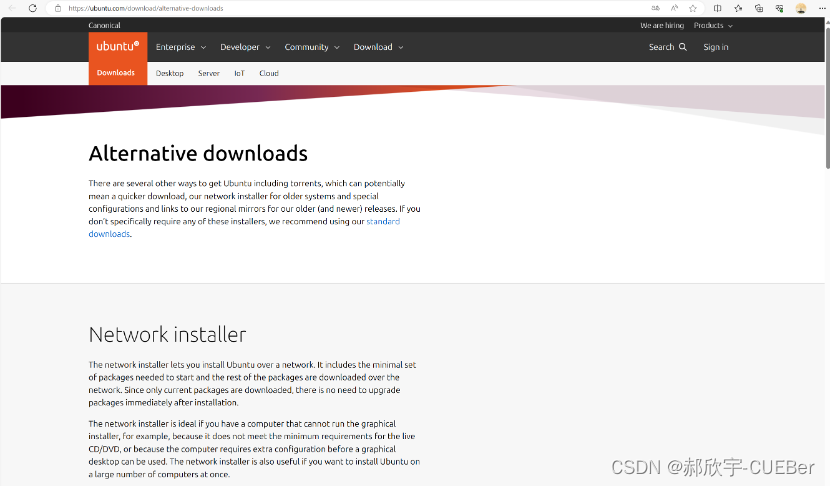Viewport: 830px width, 486px height.
Task: Open the Collections icon
Action: 759,8
